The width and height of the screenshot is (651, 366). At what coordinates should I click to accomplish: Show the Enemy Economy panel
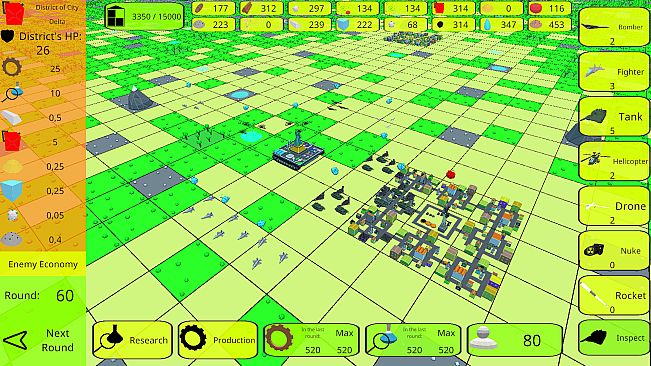click(43, 264)
